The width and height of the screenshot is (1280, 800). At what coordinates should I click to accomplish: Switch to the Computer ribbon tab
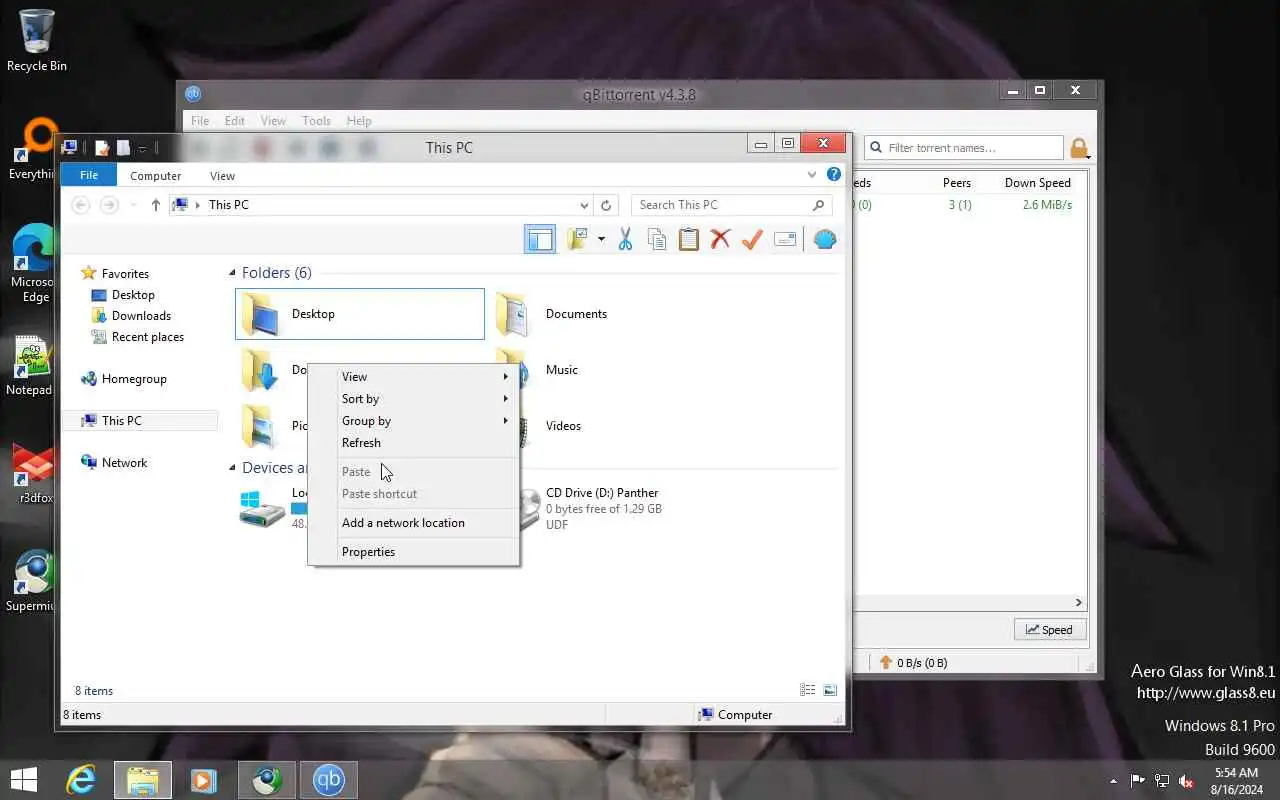(x=156, y=176)
